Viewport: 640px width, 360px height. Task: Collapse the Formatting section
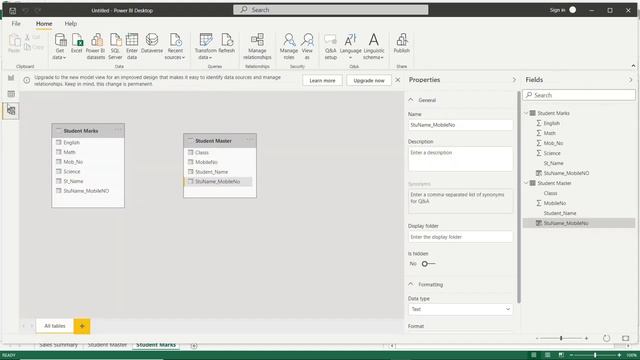tap(411, 284)
